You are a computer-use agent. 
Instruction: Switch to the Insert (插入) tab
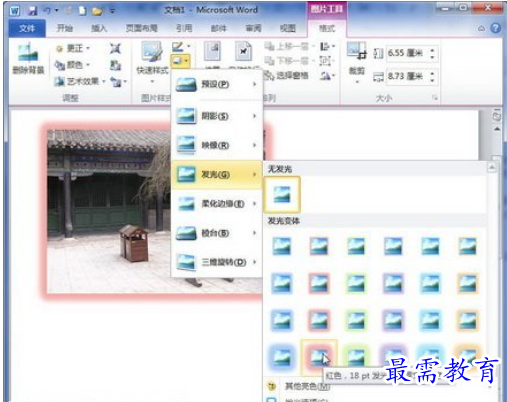click(99, 28)
